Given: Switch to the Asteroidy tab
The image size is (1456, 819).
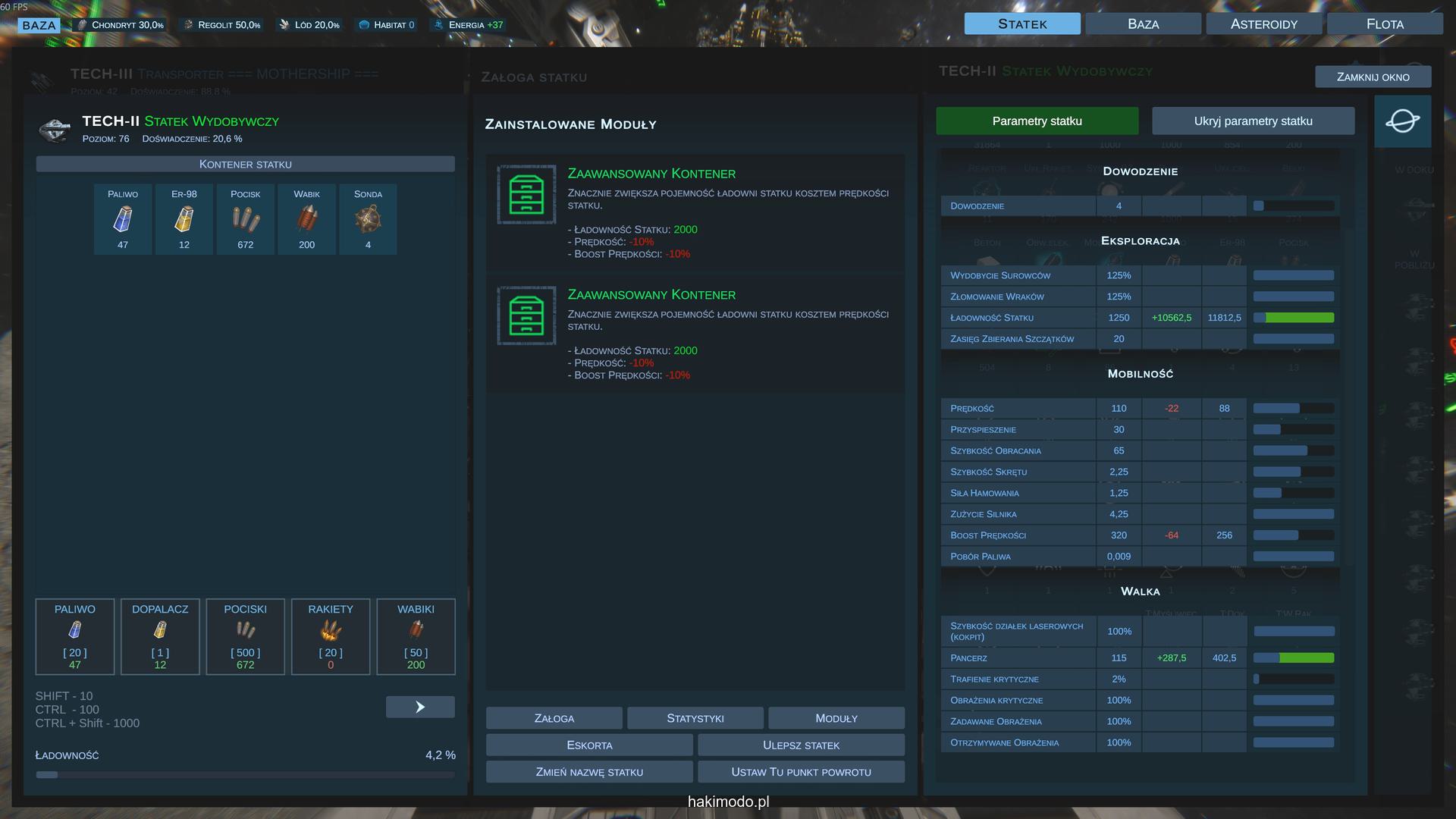Looking at the screenshot, I should click(1263, 24).
